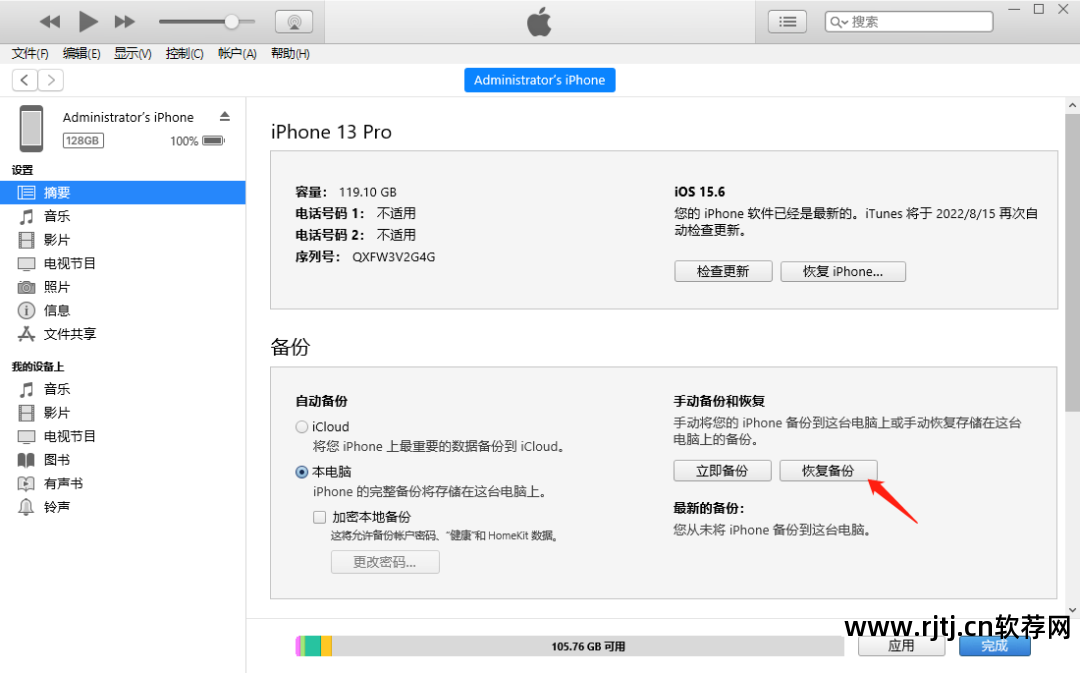Go forward with the right chevron
This screenshot has width=1080, height=673.
pos(51,80)
